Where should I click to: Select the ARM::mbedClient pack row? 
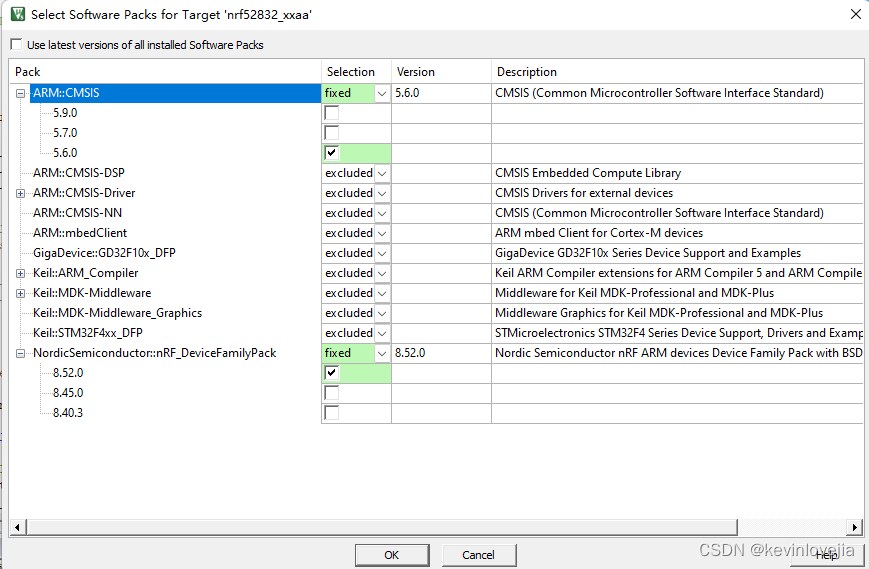coord(80,233)
